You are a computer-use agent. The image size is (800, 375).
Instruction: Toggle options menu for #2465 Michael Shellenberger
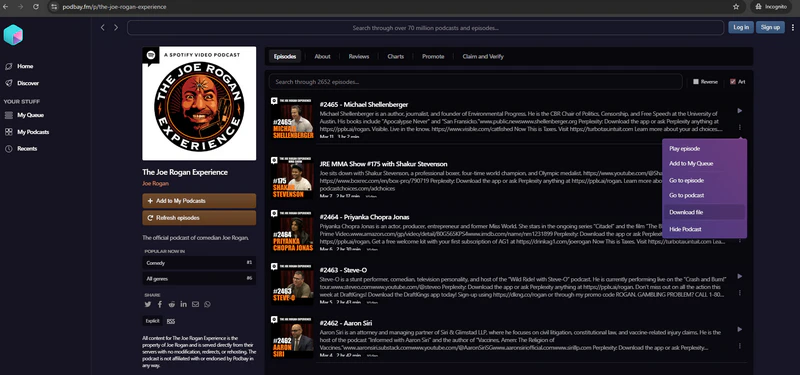click(x=740, y=128)
